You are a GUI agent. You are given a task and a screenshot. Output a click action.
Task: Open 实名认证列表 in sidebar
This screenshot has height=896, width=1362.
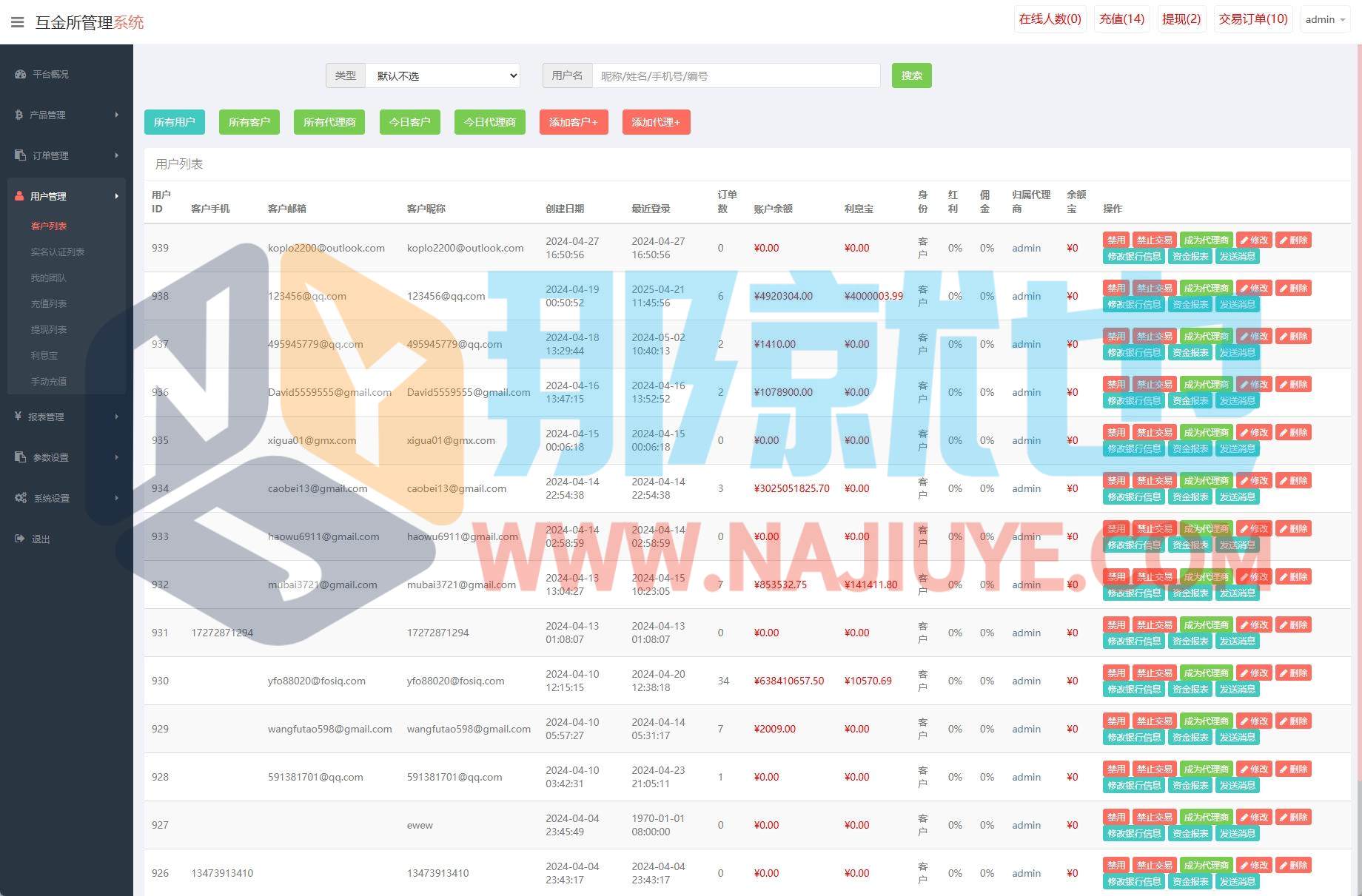[58, 252]
